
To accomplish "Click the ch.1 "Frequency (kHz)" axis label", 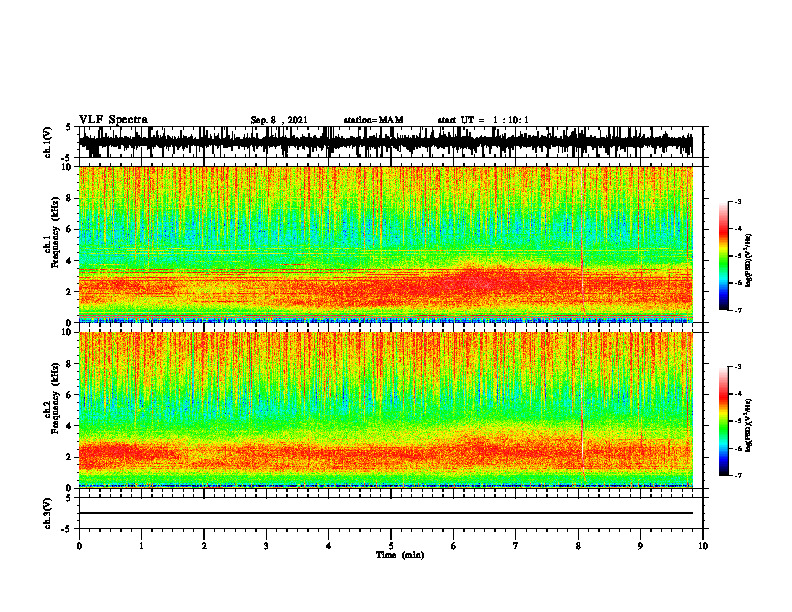I will (x=56, y=233).
